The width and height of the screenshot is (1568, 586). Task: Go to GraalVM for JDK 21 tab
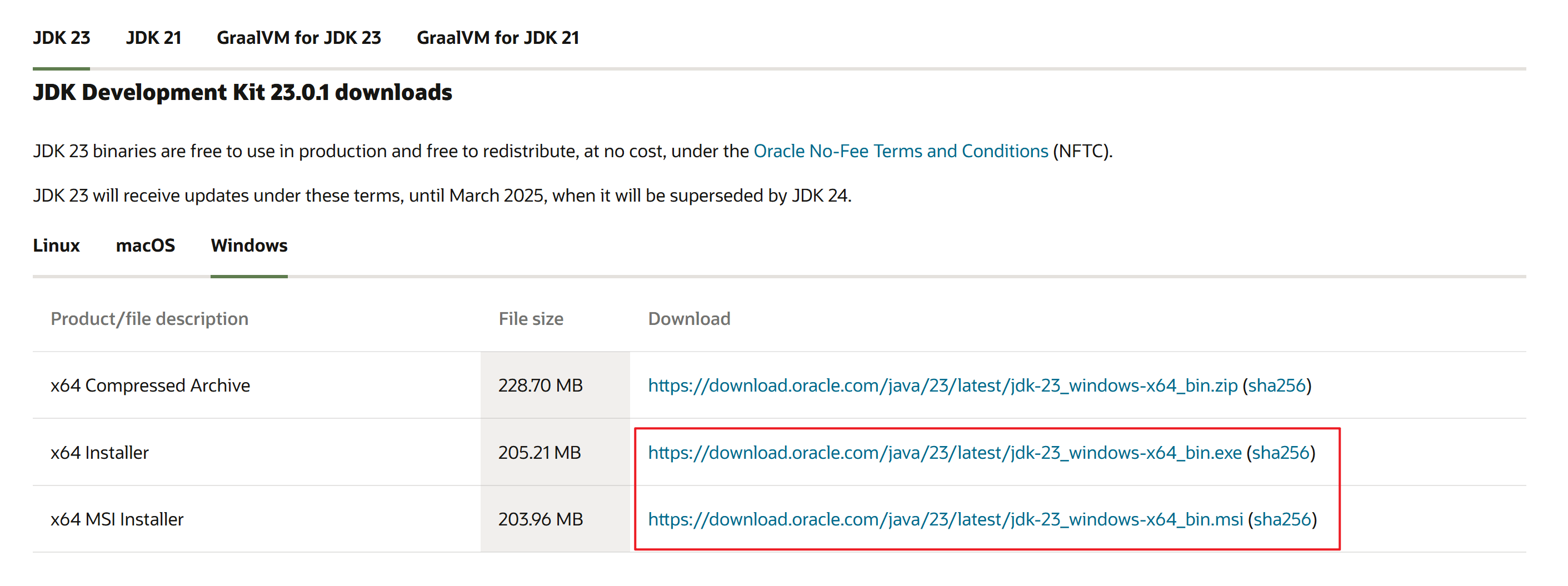497,38
